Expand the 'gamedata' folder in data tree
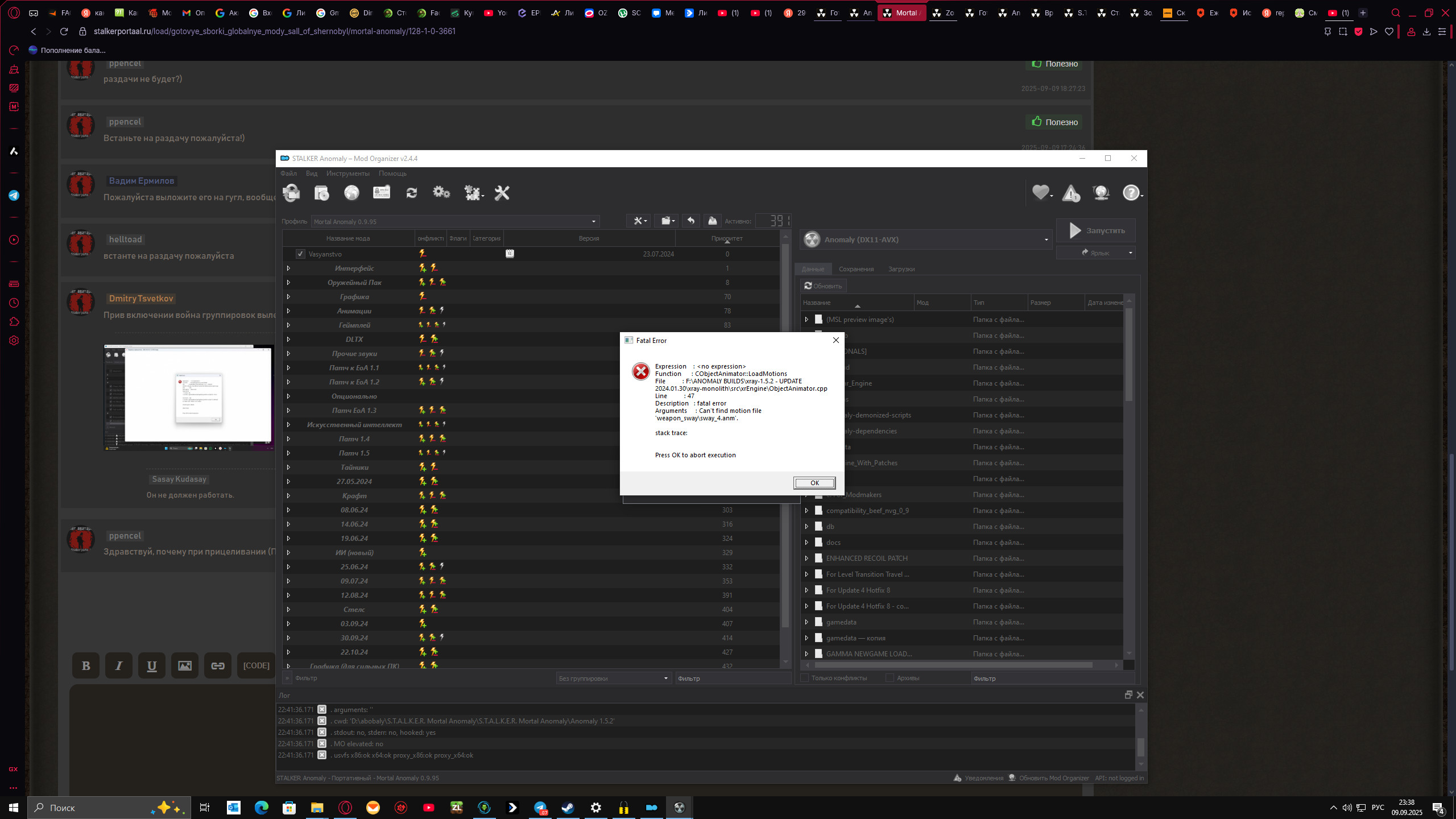 [806, 622]
